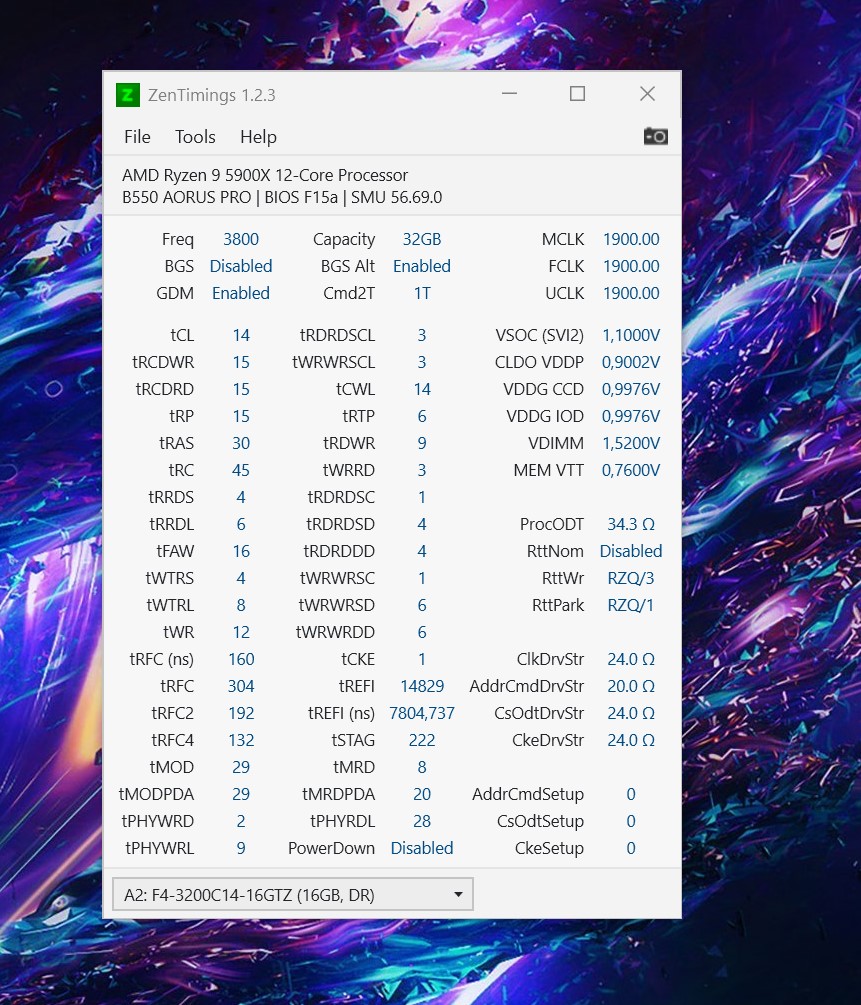Click the tRDWR value 9
The height and width of the screenshot is (1005, 861).
click(x=422, y=443)
